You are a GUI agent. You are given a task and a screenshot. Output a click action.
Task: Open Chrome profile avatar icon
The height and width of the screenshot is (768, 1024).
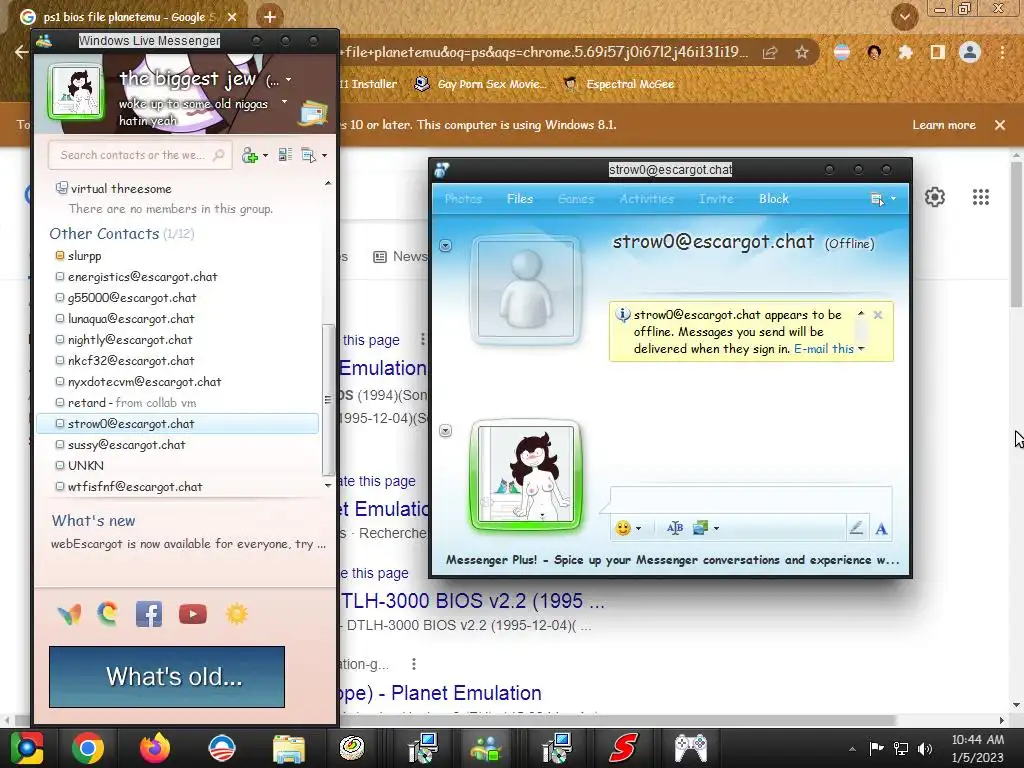[970, 52]
